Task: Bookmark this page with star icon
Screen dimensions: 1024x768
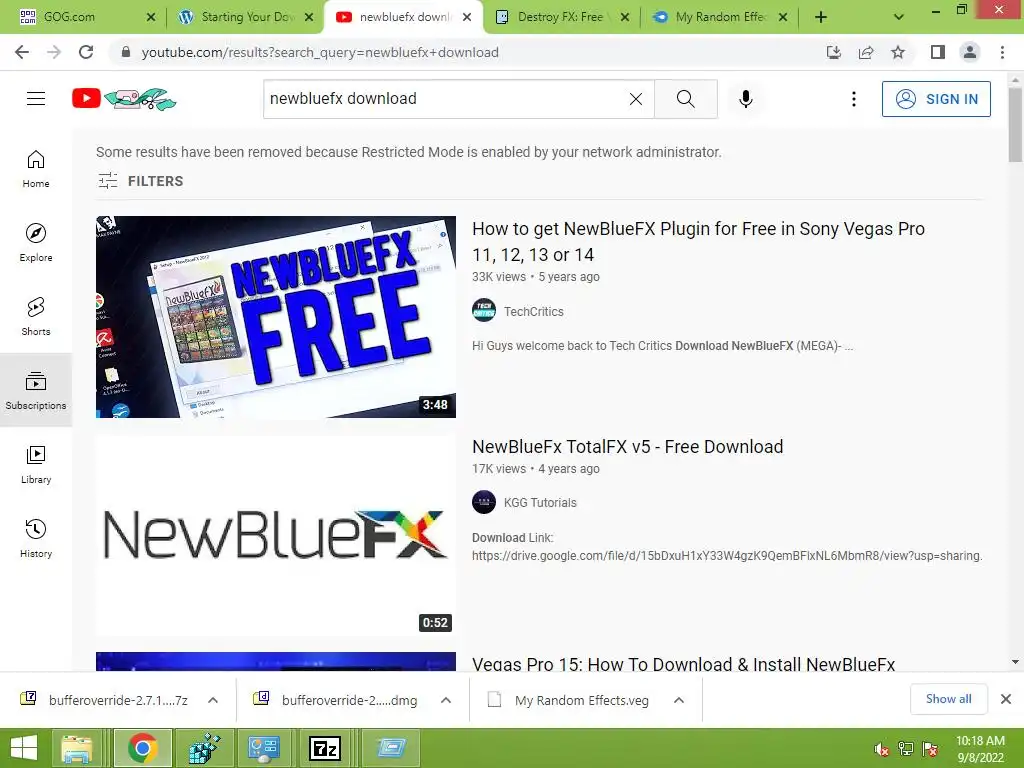Action: (898, 52)
